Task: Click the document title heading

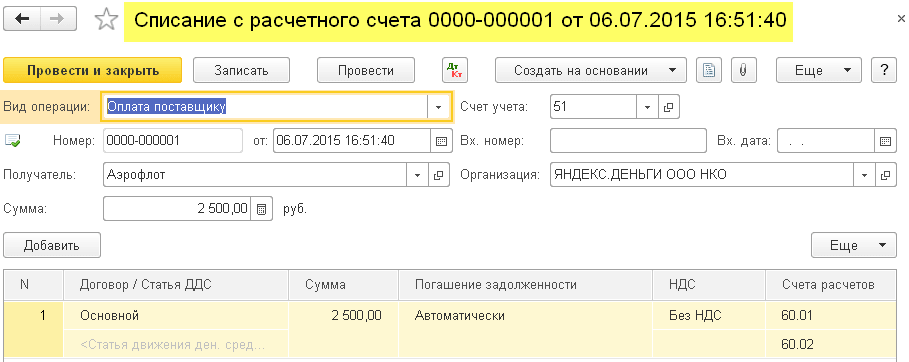Action: tap(459, 20)
